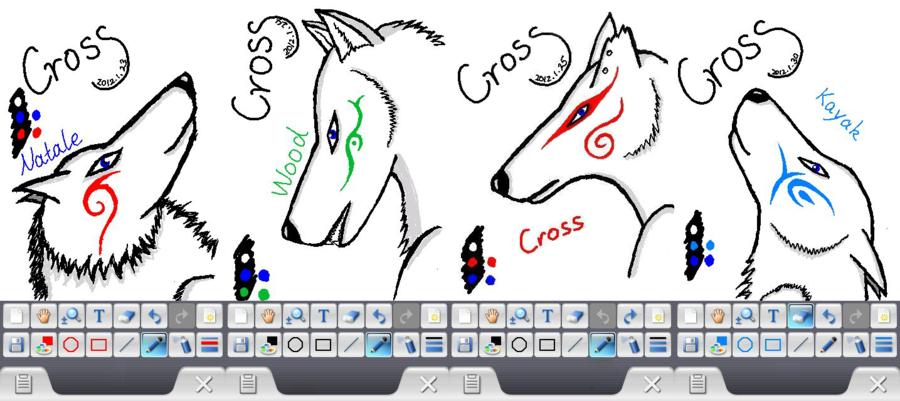Undo last stroke in the Natale drawing toolbar
Viewport: 900px width, 401px height.
pyautogui.click(x=154, y=316)
